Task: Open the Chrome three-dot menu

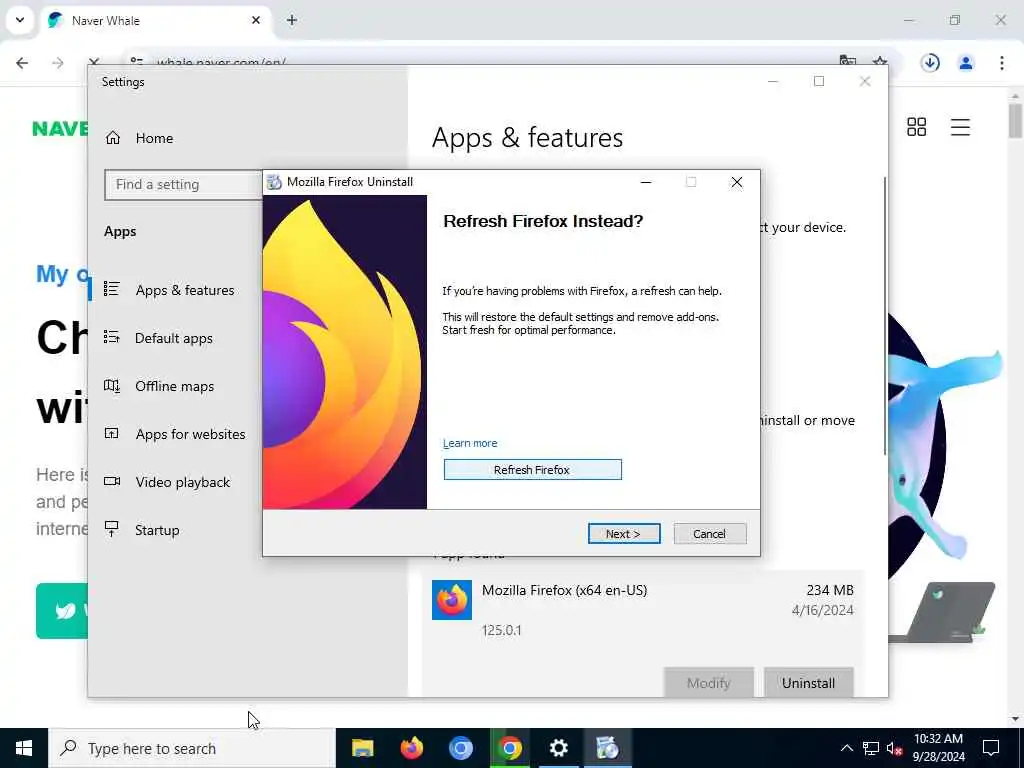Action: pyautogui.click(x=1002, y=63)
